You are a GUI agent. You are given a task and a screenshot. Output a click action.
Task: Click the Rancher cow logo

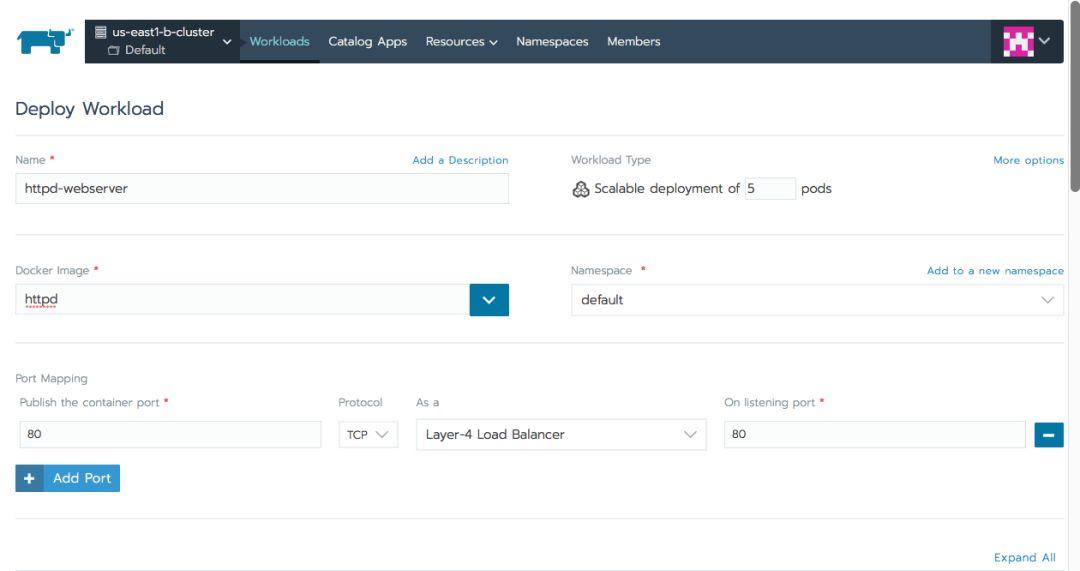tap(45, 41)
